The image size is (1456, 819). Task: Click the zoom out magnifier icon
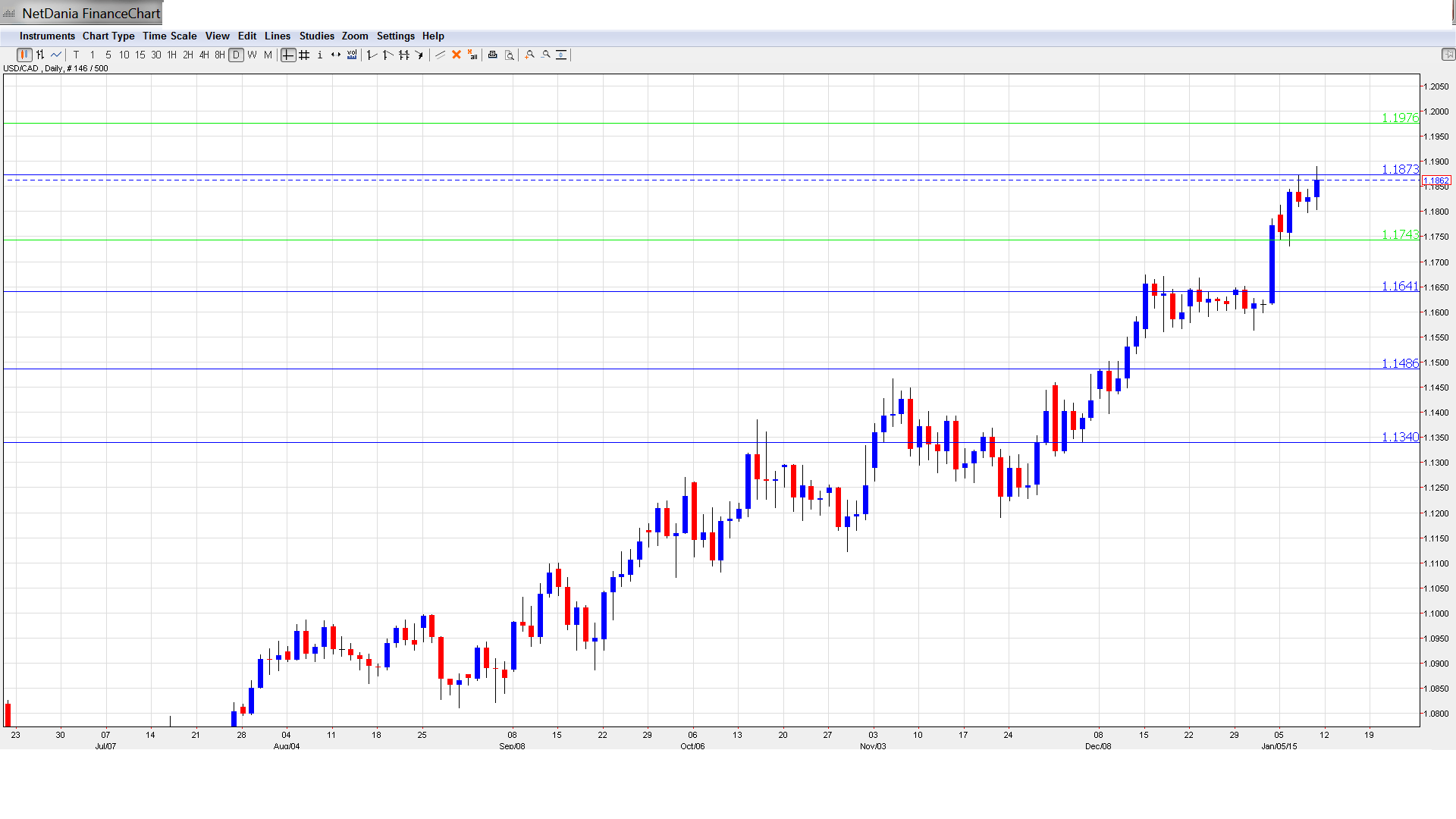[x=546, y=55]
